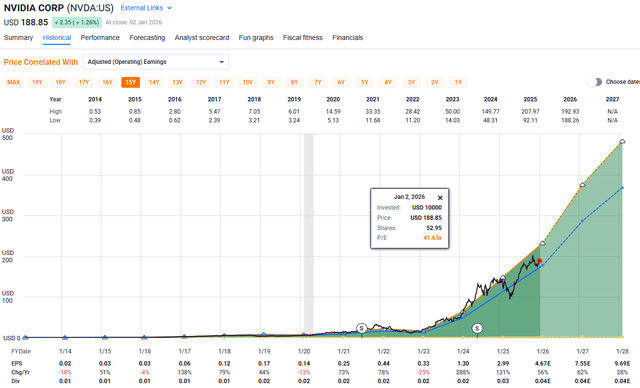Viewport: 640px width, 388px height.
Task: Select the 19Y time range
Action: [x=37, y=82]
